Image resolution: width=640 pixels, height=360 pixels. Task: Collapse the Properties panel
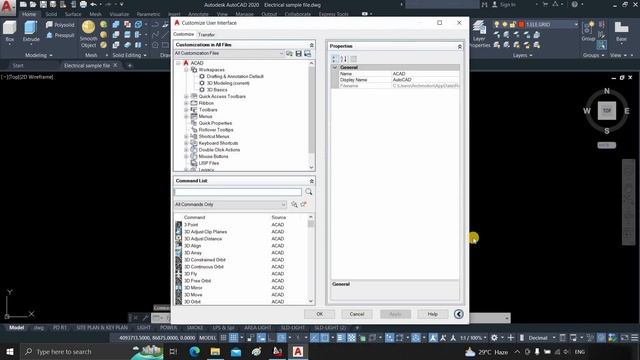point(460,47)
